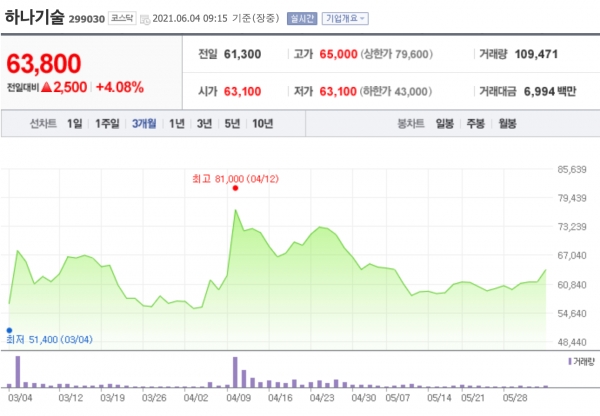Click the 코스닥 market badge

[x=122, y=18]
